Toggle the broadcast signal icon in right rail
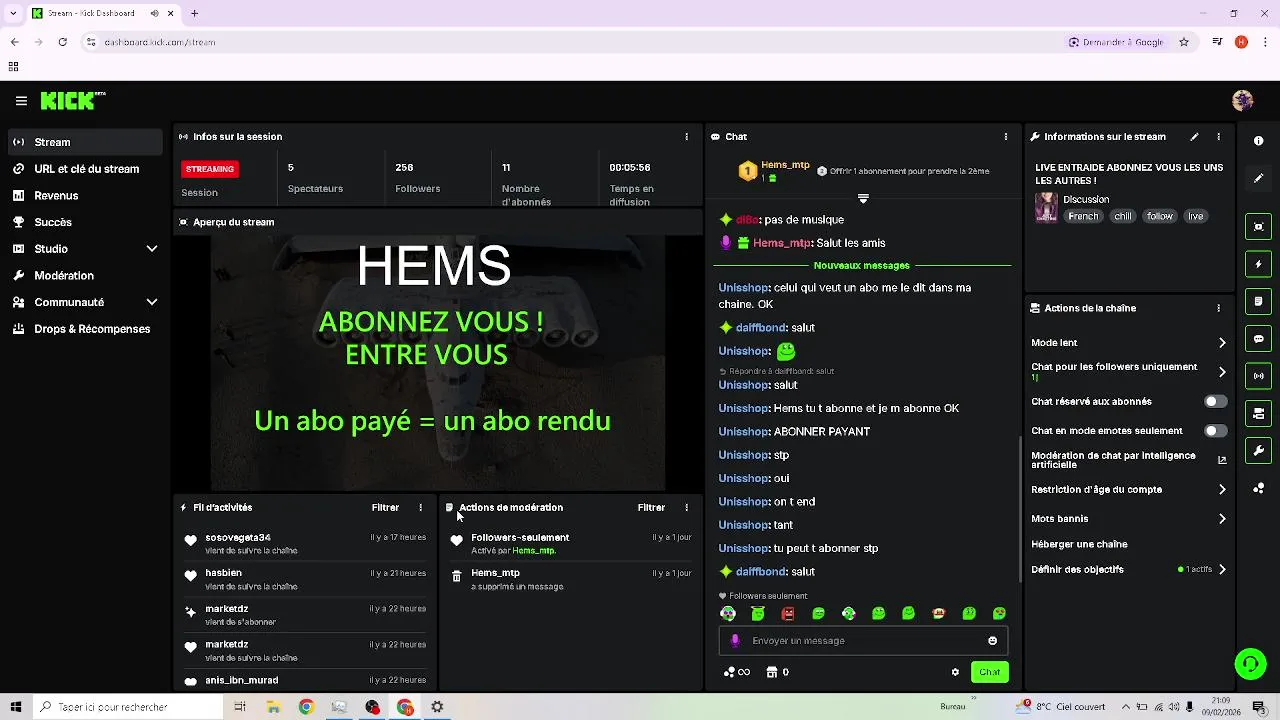Image resolution: width=1280 pixels, height=720 pixels. click(x=1258, y=376)
